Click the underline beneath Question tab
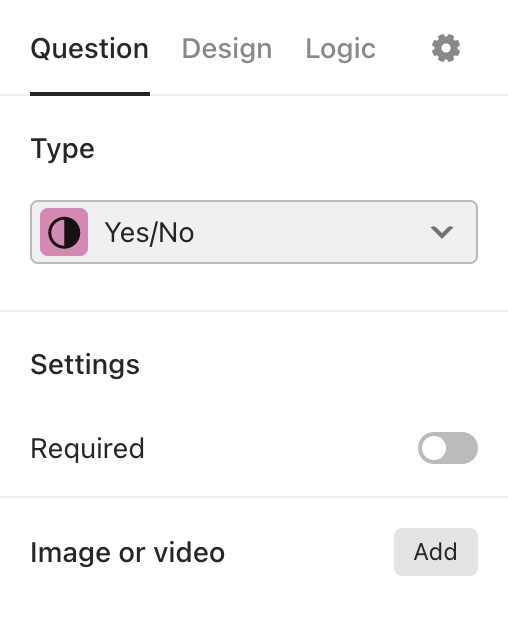 click(90, 94)
